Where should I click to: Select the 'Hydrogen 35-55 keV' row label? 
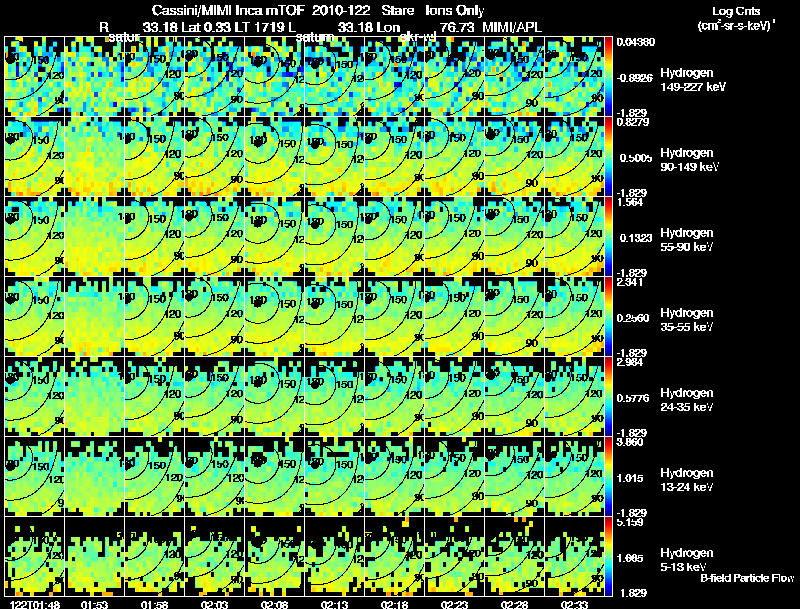(x=687, y=320)
